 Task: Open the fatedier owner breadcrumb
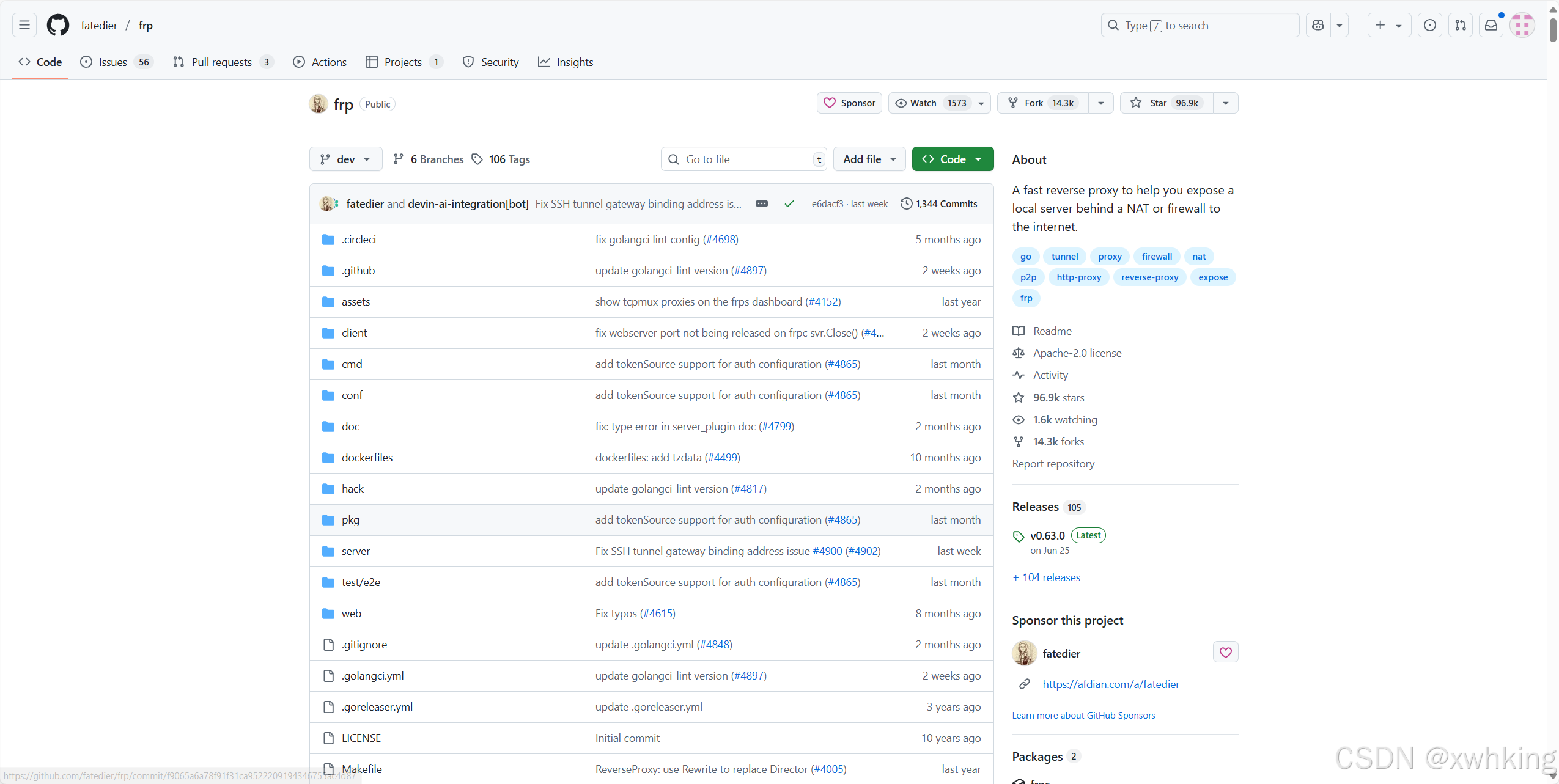tap(99, 25)
